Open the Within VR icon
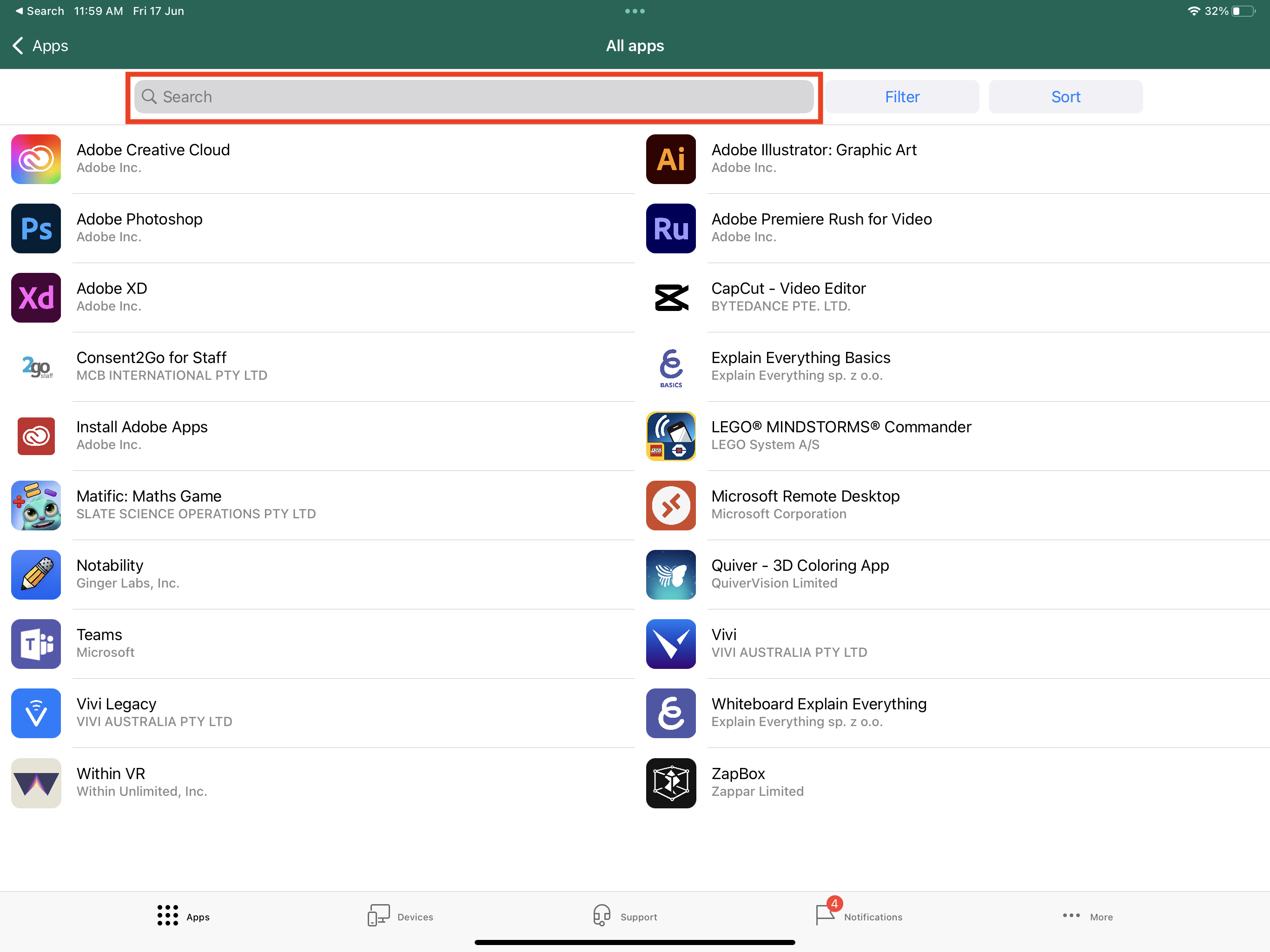 point(36,783)
